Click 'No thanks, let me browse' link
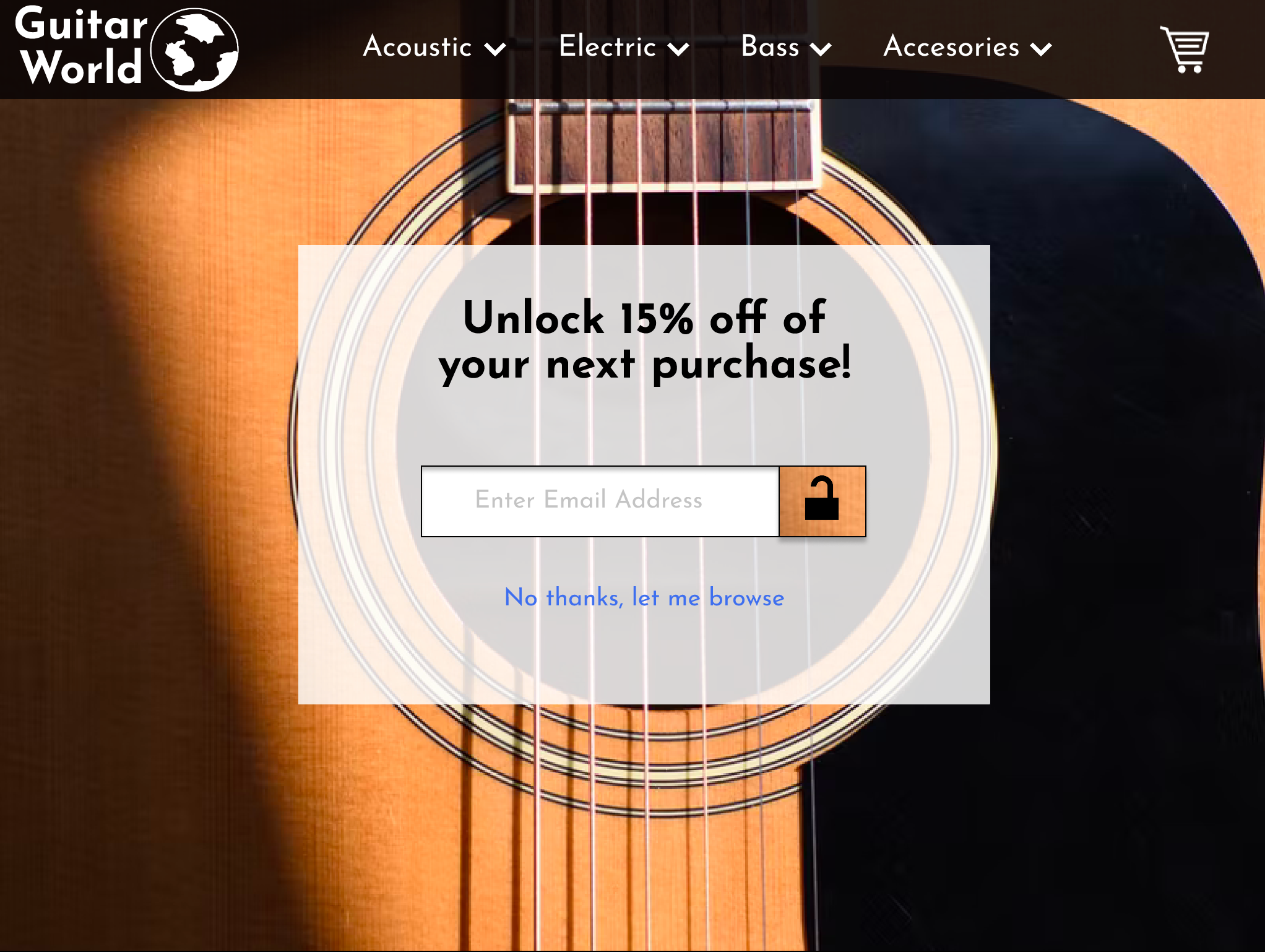1265x952 pixels. [x=644, y=598]
